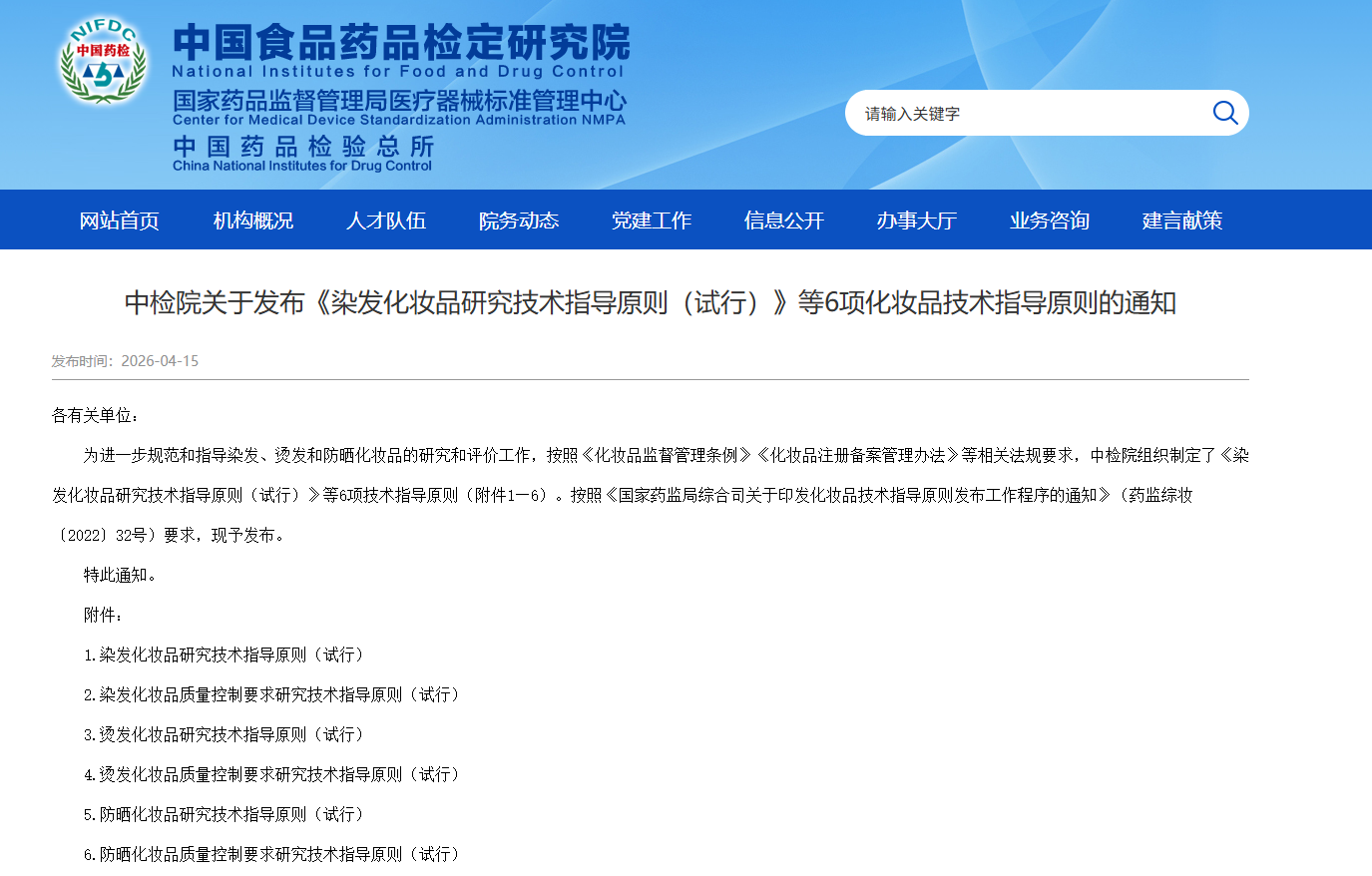The image size is (1372, 876).
Task: Click the search magnifier icon
Action: pos(1224,113)
